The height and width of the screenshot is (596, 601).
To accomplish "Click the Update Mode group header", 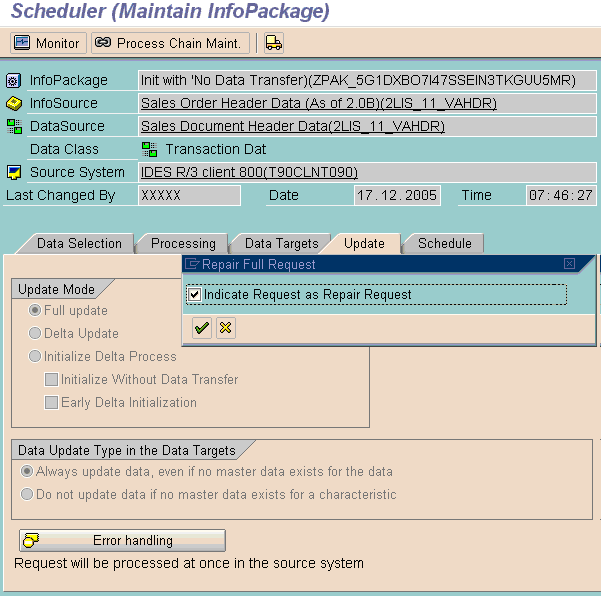I will tap(56, 289).
